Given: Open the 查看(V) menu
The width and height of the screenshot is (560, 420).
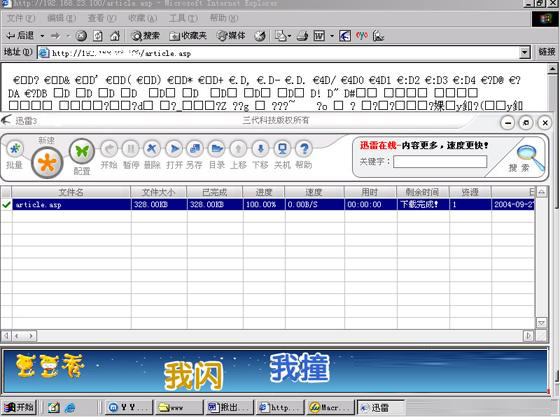Looking at the screenshot, I should [102, 18].
